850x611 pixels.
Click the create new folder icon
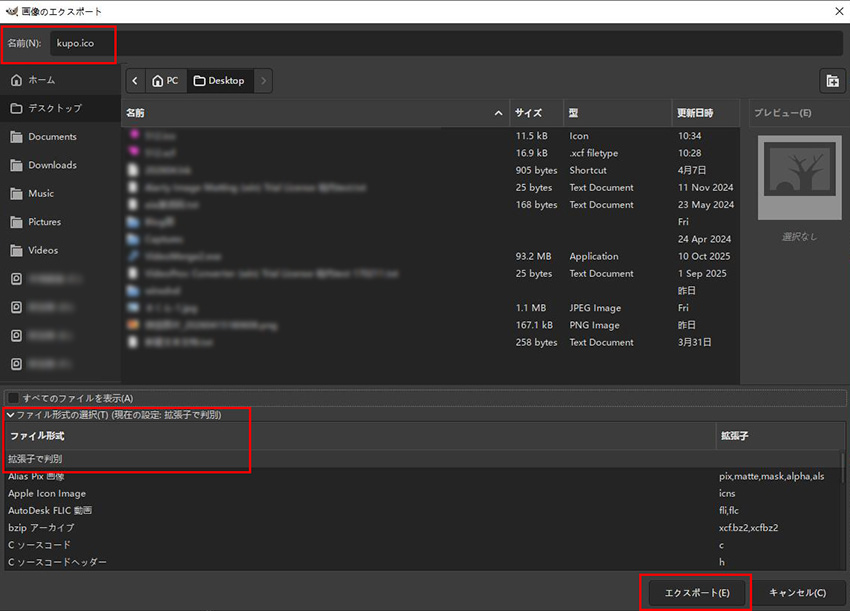pos(830,81)
